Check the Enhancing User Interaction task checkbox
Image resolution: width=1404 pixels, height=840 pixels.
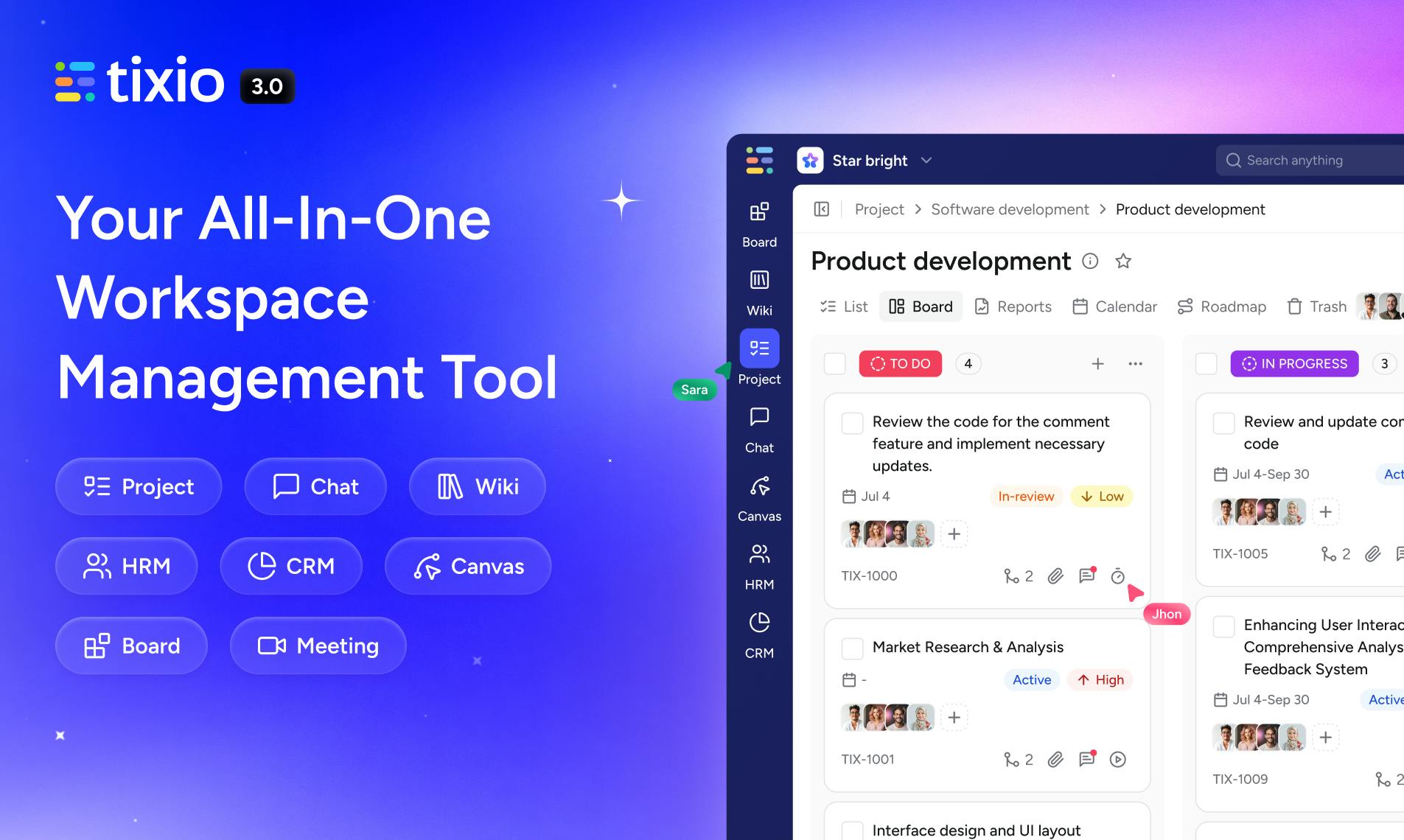point(1224,626)
